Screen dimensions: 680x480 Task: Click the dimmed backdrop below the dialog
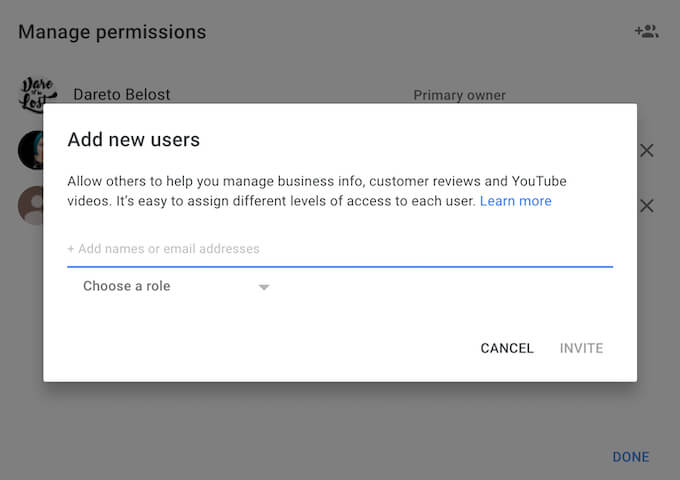(x=300, y=430)
